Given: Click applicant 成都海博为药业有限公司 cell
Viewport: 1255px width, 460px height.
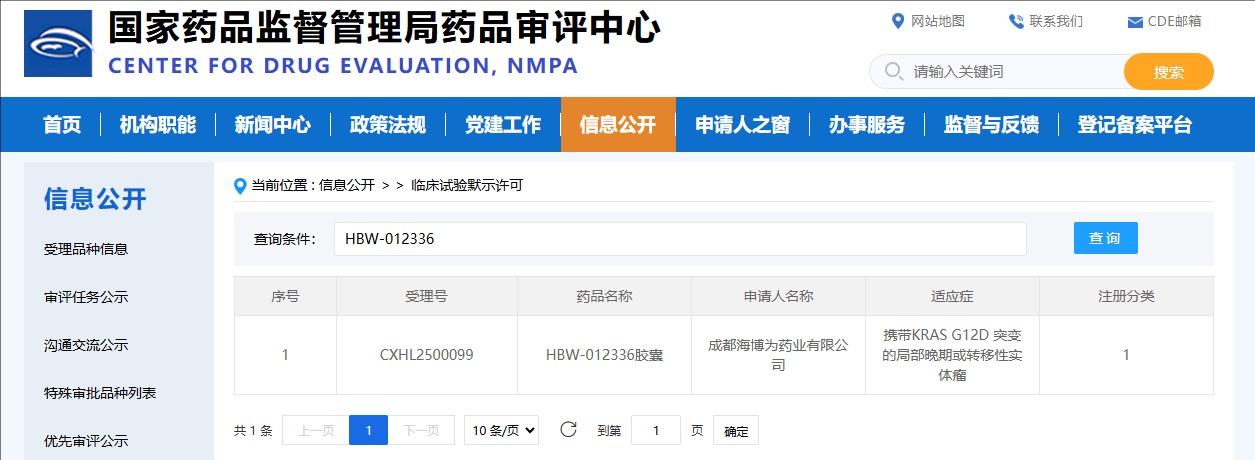Looking at the screenshot, I should tap(778, 355).
